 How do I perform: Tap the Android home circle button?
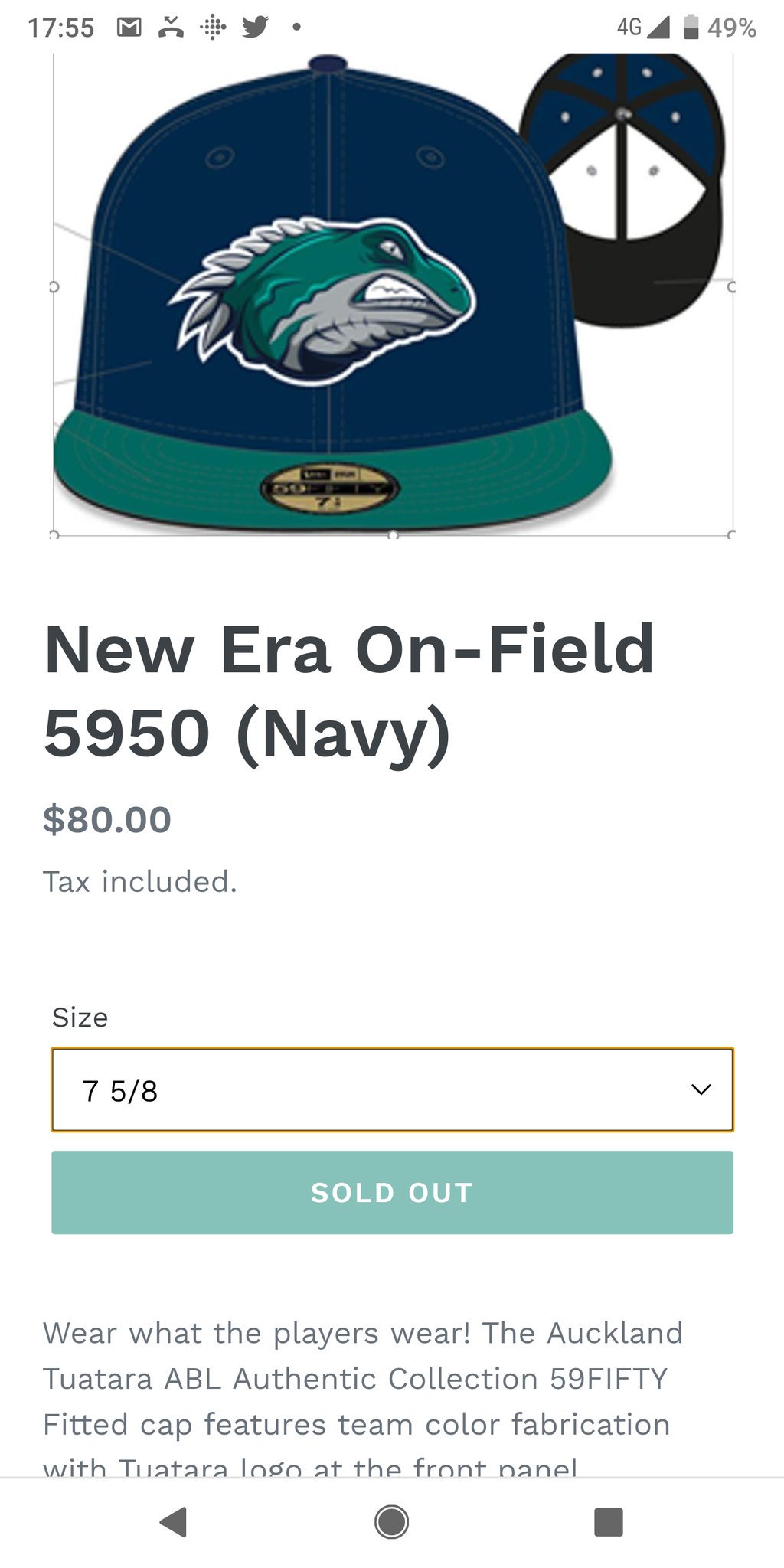click(391, 1522)
